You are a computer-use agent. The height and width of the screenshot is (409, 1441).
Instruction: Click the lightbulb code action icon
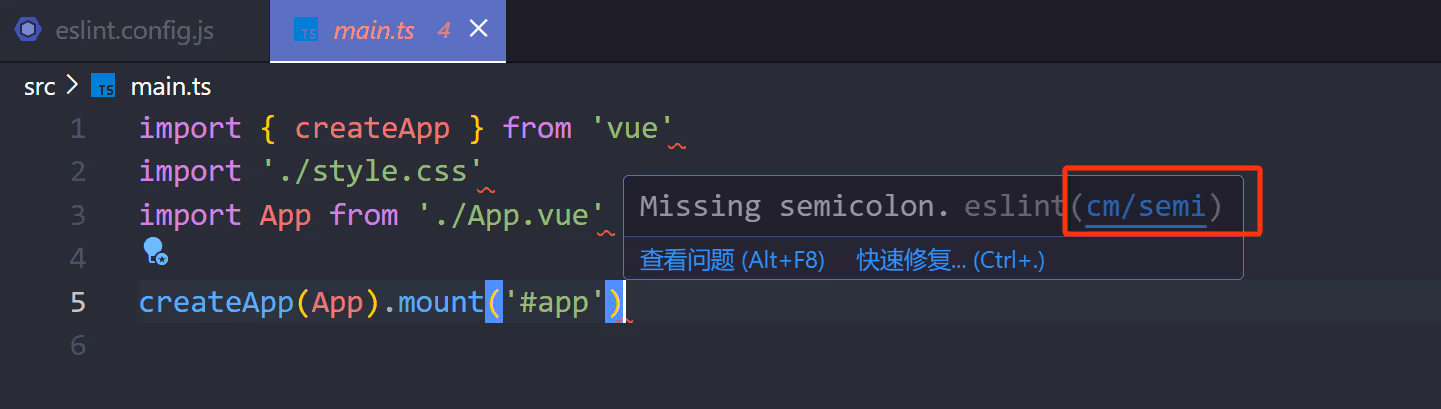tap(155, 250)
